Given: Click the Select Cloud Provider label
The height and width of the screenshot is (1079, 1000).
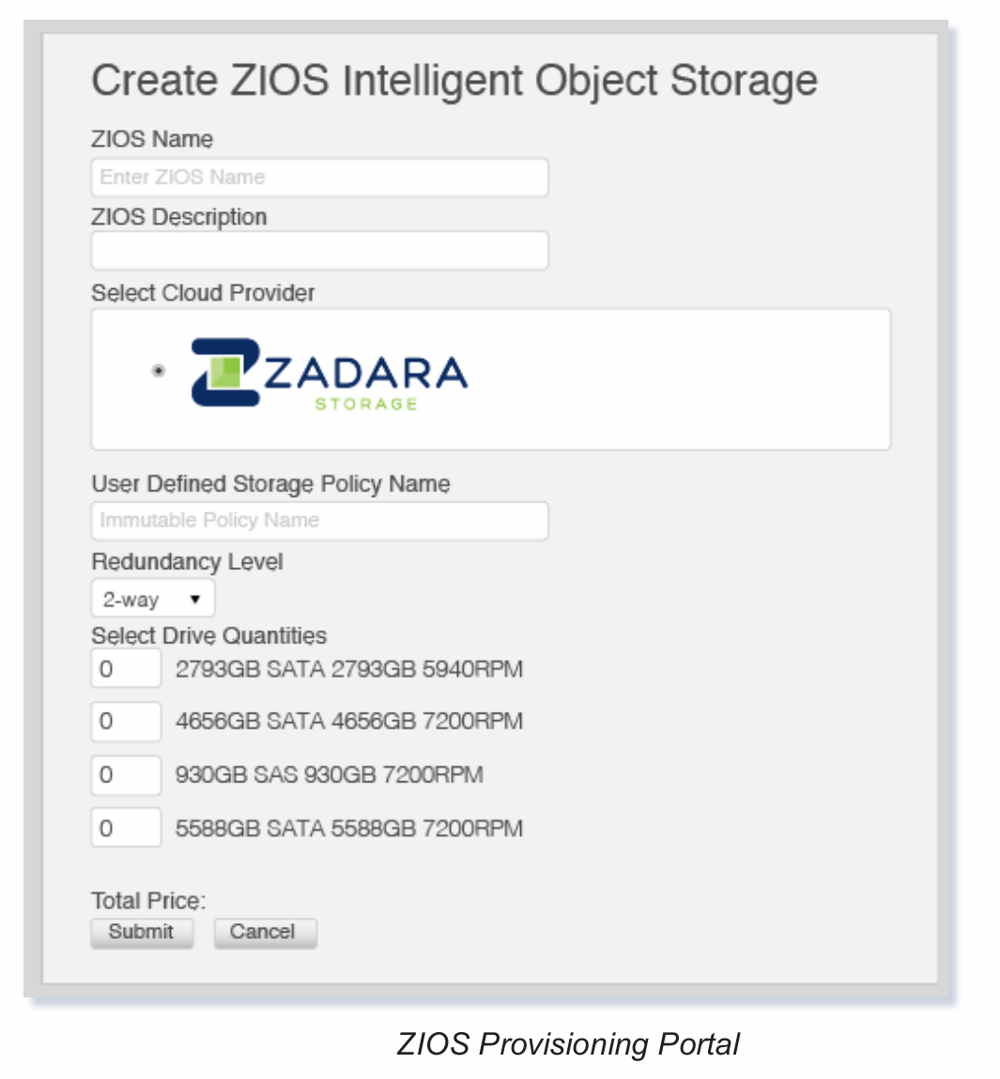Looking at the screenshot, I should 203,293.
